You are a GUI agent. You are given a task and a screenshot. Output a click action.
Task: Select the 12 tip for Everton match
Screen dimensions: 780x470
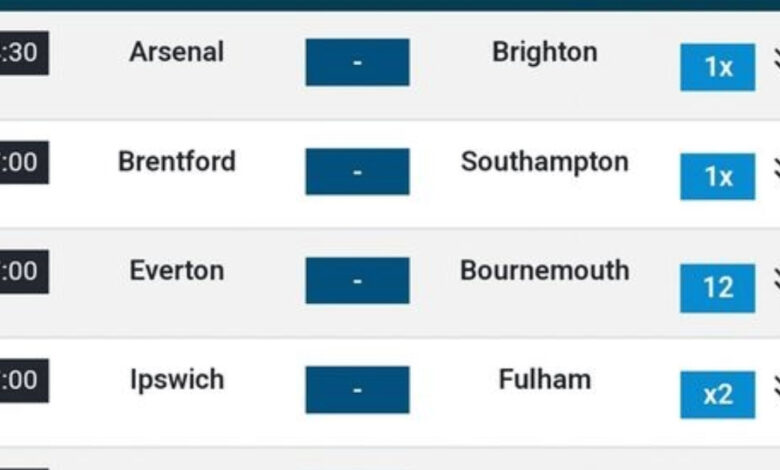[718, 288]
